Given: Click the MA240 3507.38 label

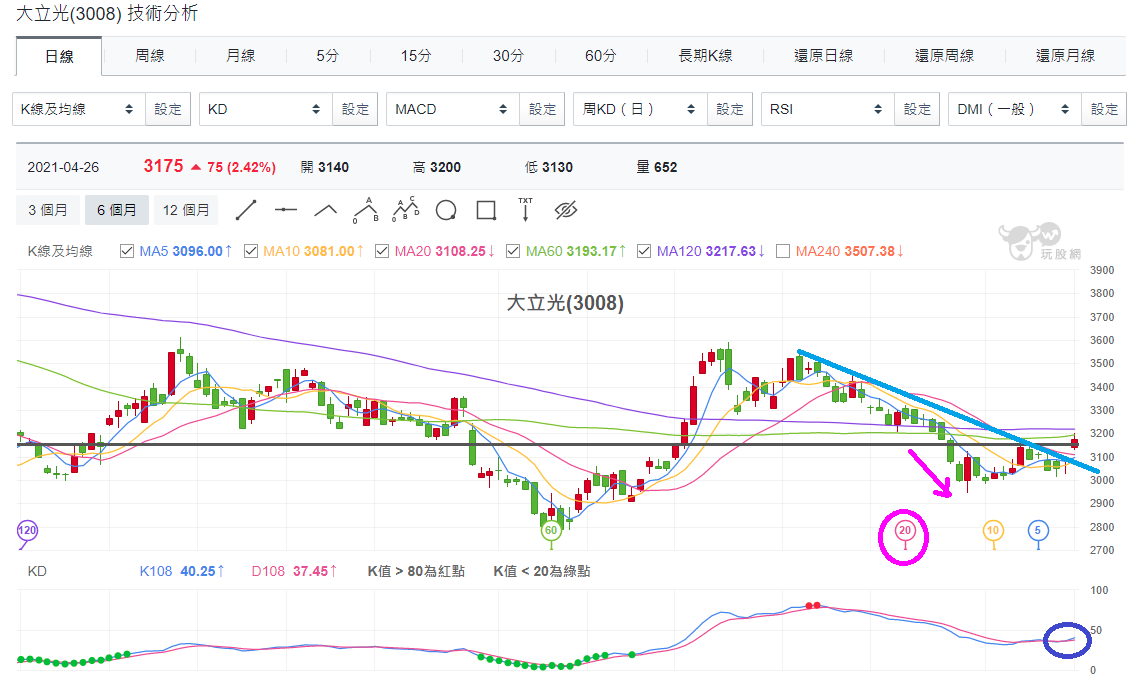Looking at the screenshot, I should [849, 251].
